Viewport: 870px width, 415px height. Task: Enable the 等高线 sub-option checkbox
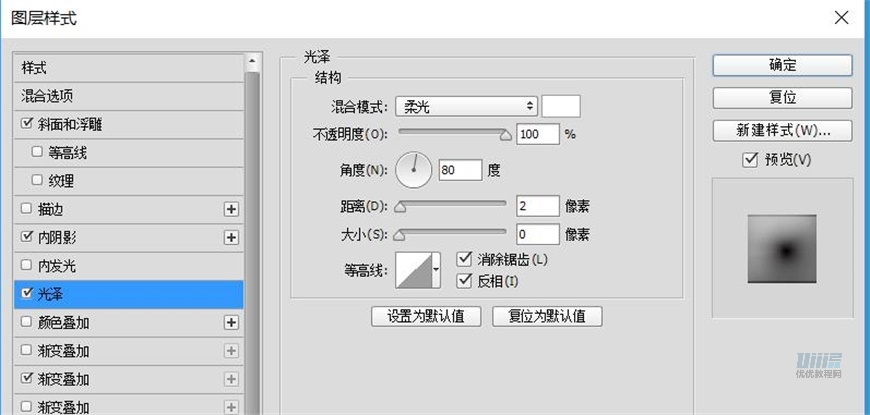38,153
